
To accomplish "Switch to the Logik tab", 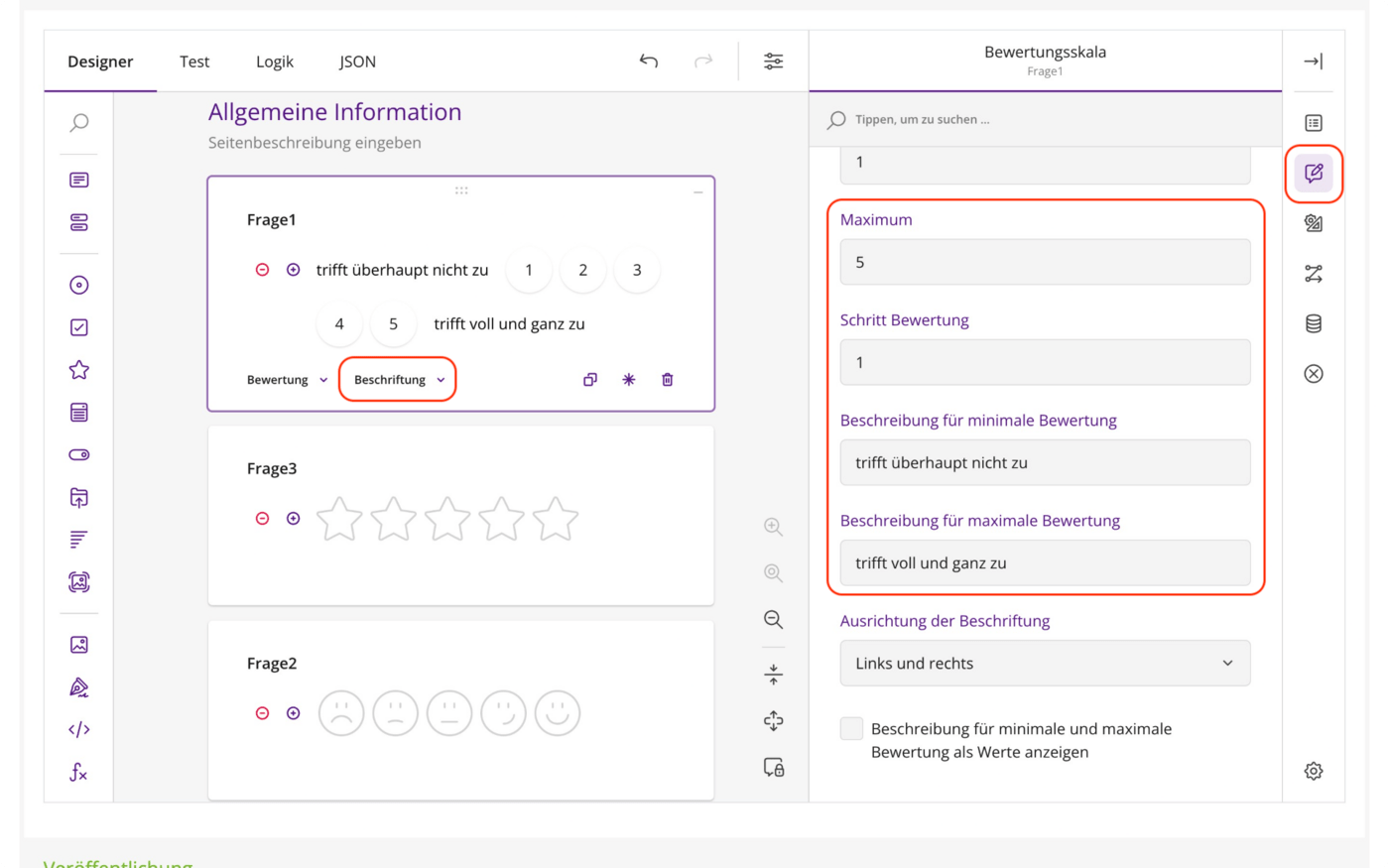I will pyautogui.click(x=275, y=62).
